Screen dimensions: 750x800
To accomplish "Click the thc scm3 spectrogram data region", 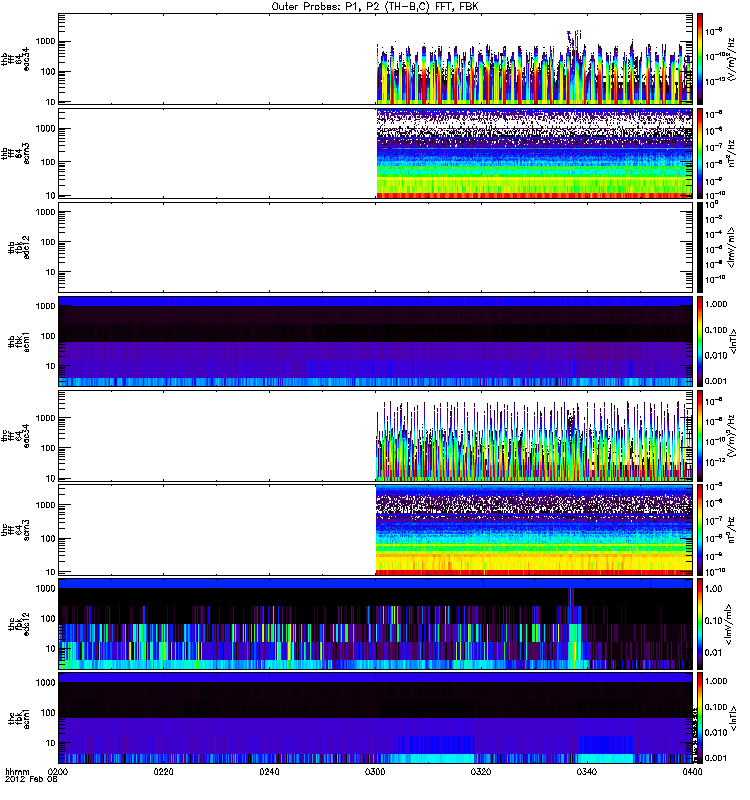I will point(534,530).
